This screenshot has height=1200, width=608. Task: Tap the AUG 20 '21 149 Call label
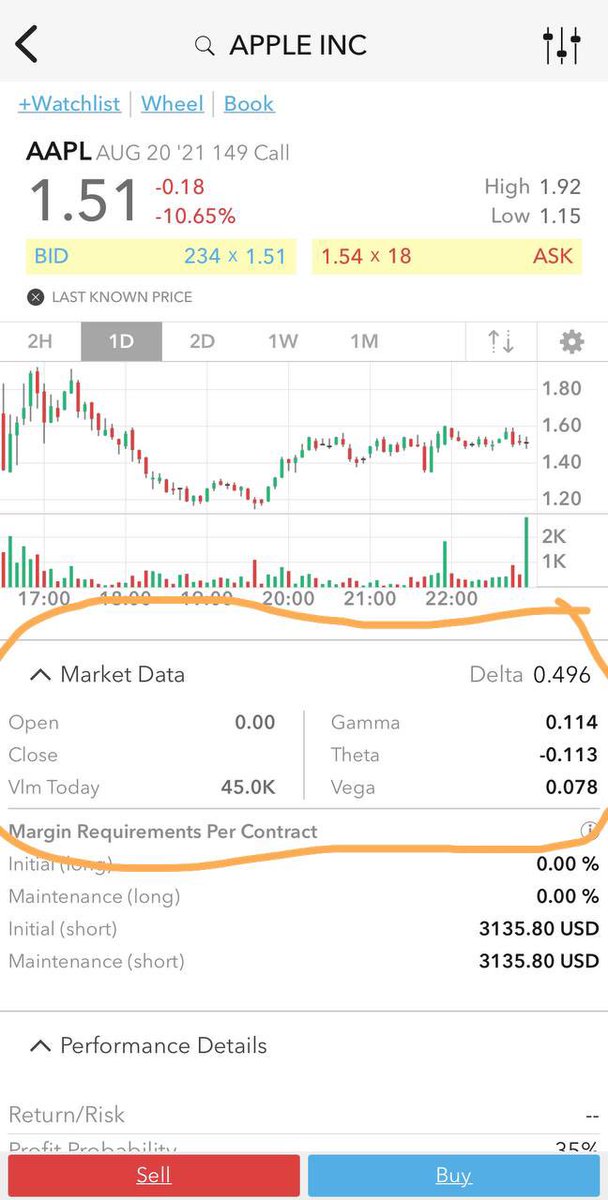193,153
